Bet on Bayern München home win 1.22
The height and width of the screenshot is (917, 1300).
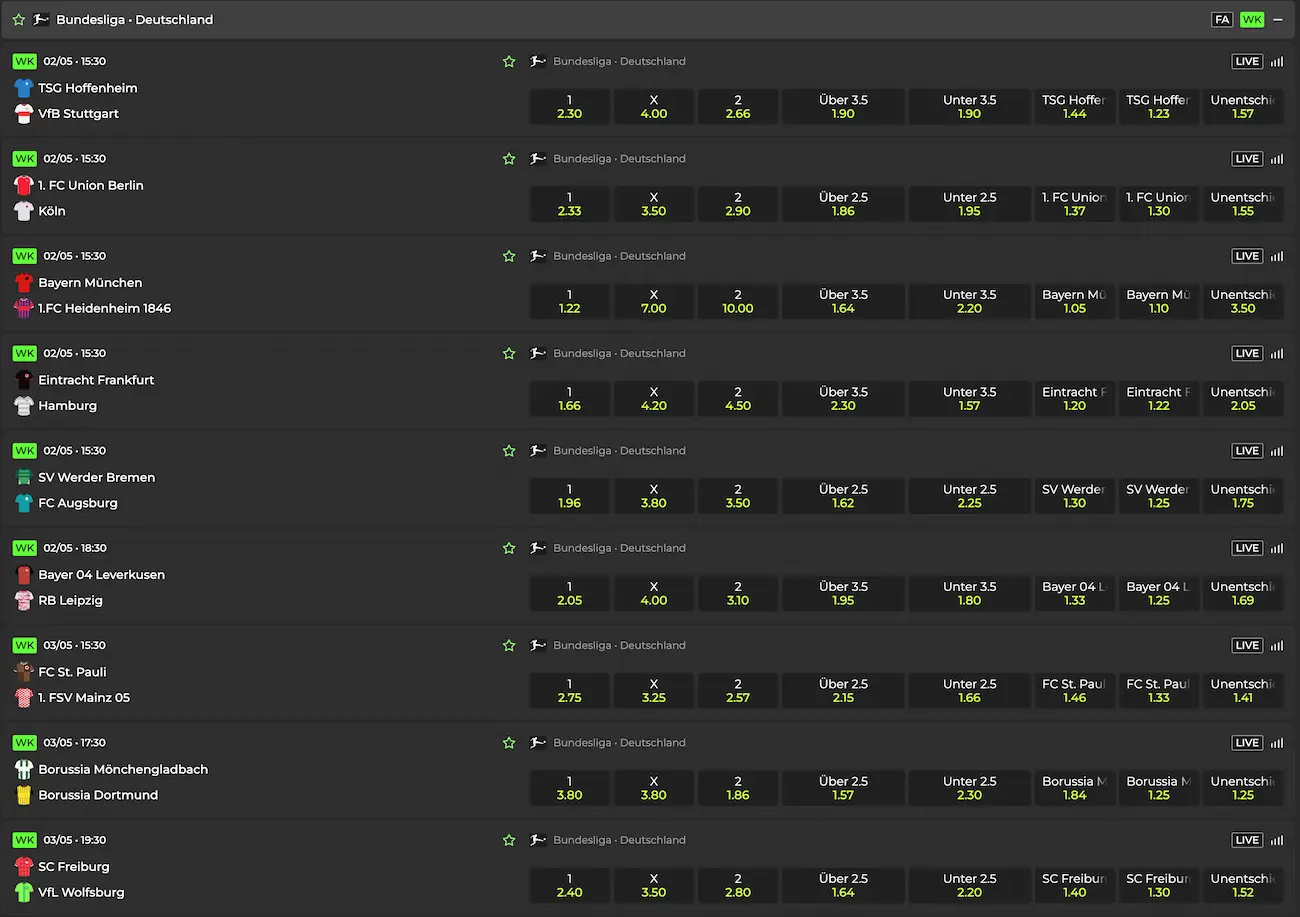point(569,301)
